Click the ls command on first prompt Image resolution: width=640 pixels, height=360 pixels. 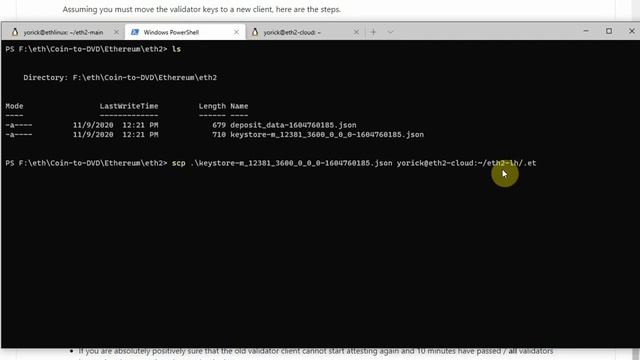(x=176, y=49)
